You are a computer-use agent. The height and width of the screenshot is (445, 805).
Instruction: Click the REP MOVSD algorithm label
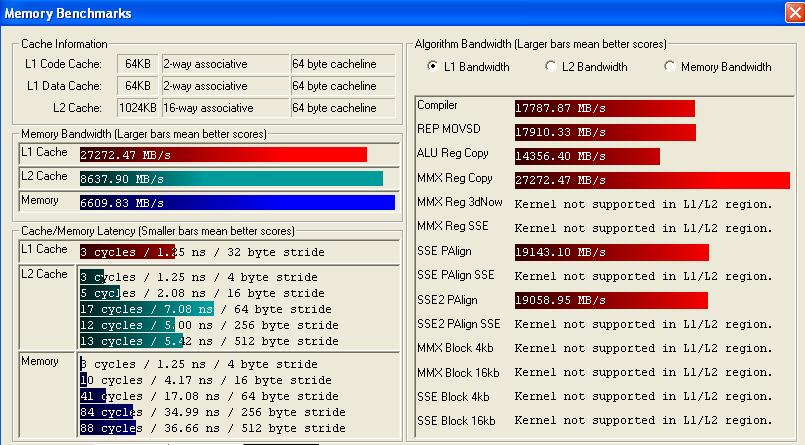click(449, 129)
